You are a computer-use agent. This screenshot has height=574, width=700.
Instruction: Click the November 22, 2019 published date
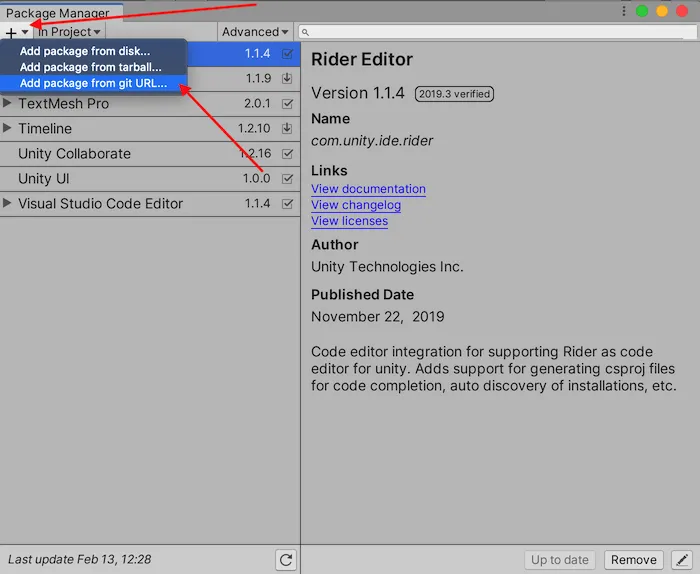[378, 317]
